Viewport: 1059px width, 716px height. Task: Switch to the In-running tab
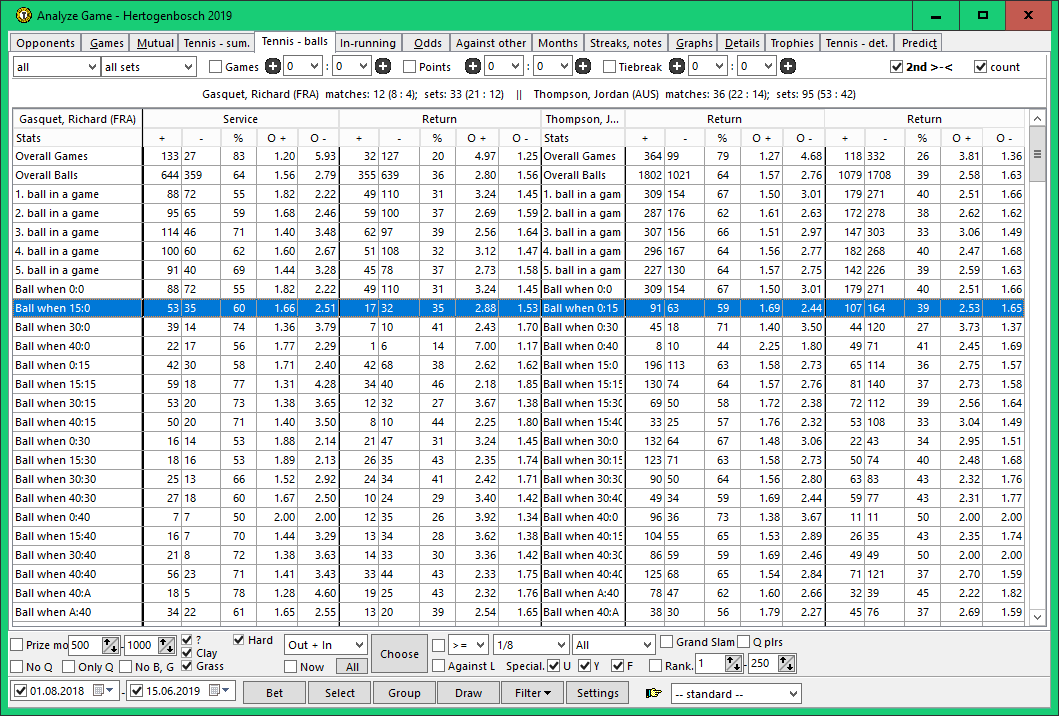(368, 43)
